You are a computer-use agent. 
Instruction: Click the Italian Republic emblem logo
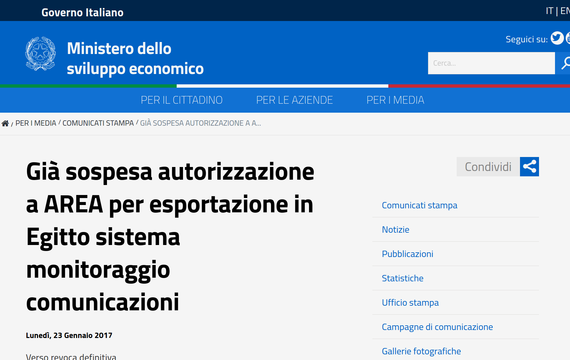40,54
